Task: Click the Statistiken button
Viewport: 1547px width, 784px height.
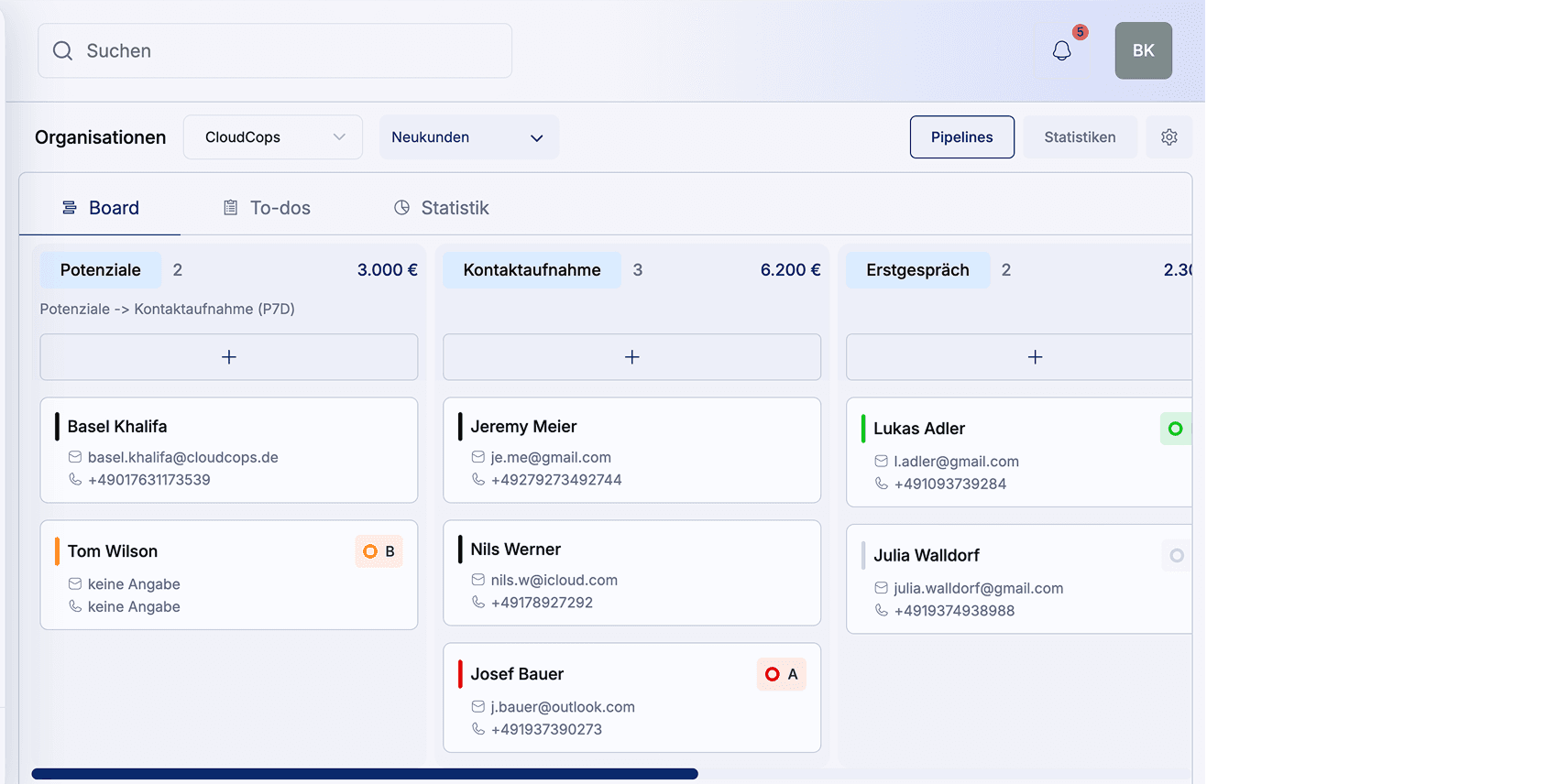Action: [x=1080, y=137]
